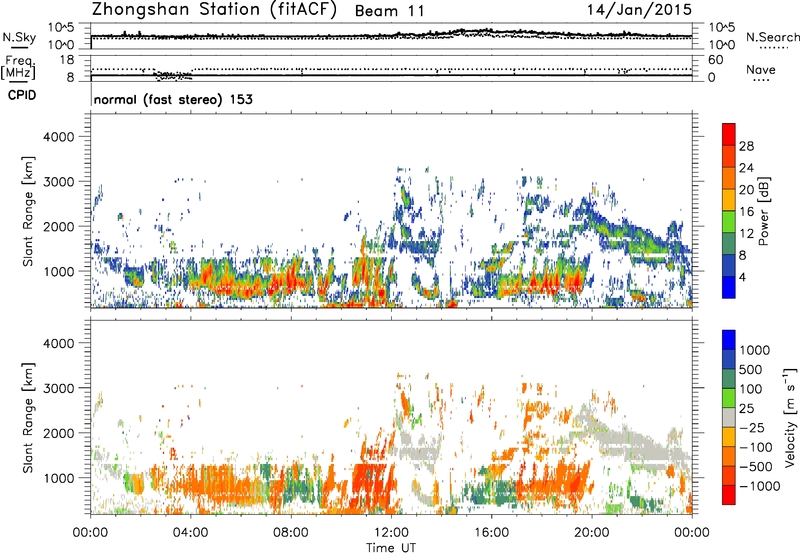This screenshot has height=554, width=800.
Task: Select the "2000" tick of the velocity panel
Action: click(x=58, y=433)
